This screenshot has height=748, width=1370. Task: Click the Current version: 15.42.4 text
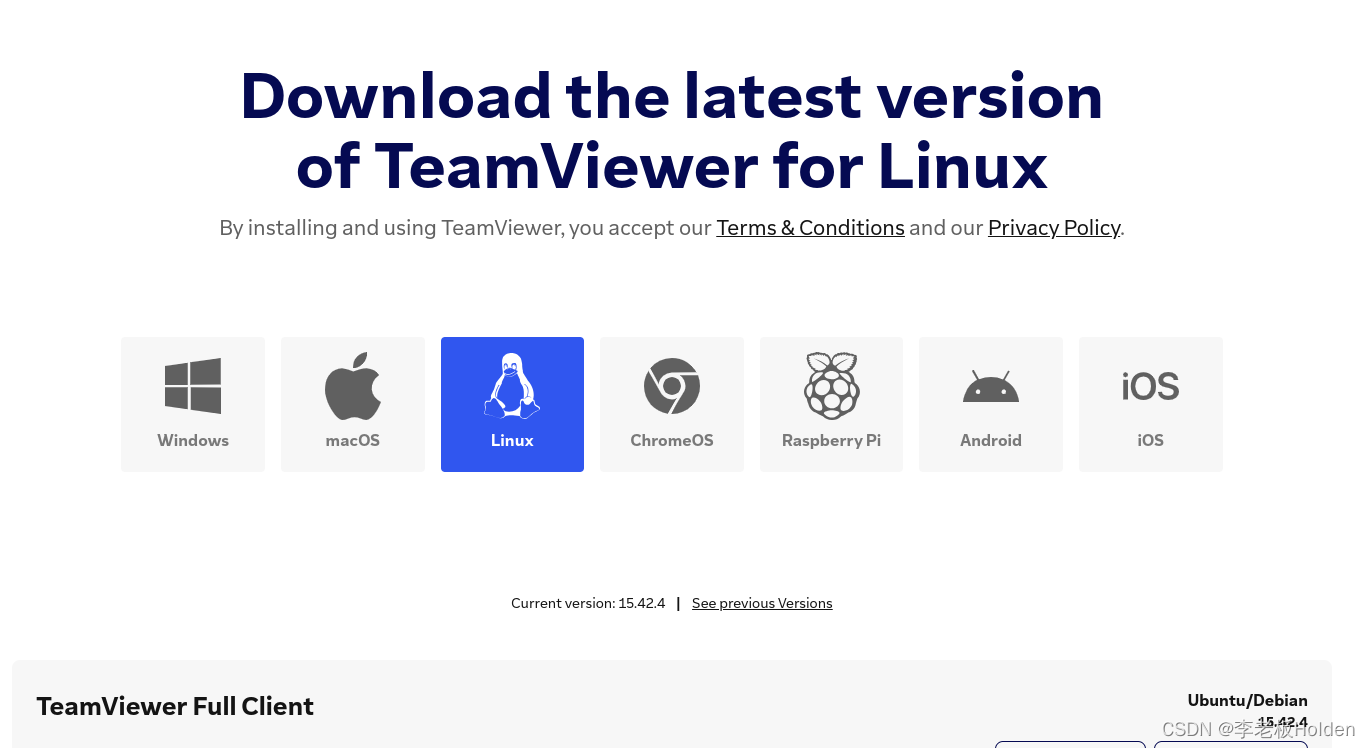(588, 603)
